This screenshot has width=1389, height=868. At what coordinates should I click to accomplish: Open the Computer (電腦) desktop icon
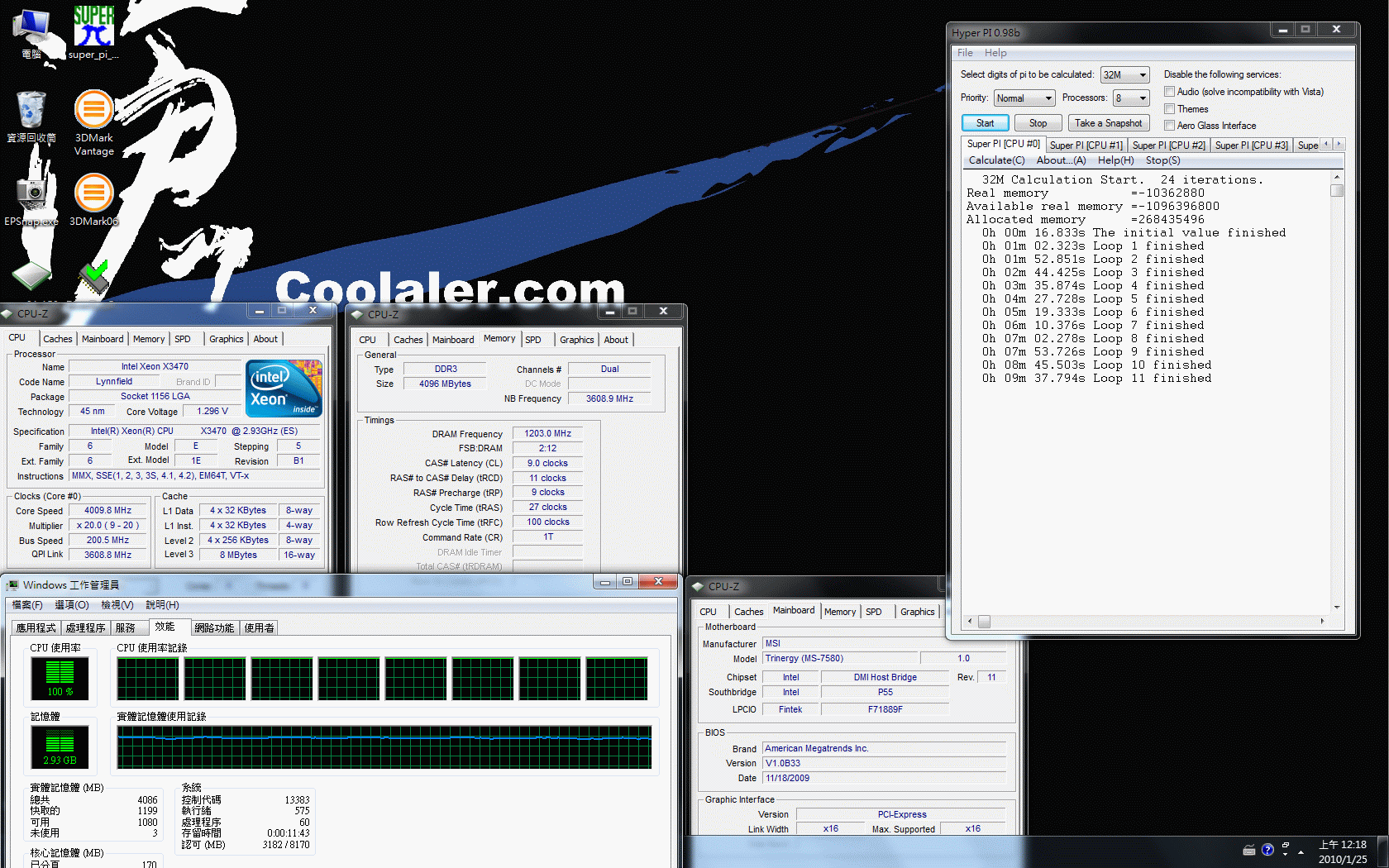coord(31,33)
